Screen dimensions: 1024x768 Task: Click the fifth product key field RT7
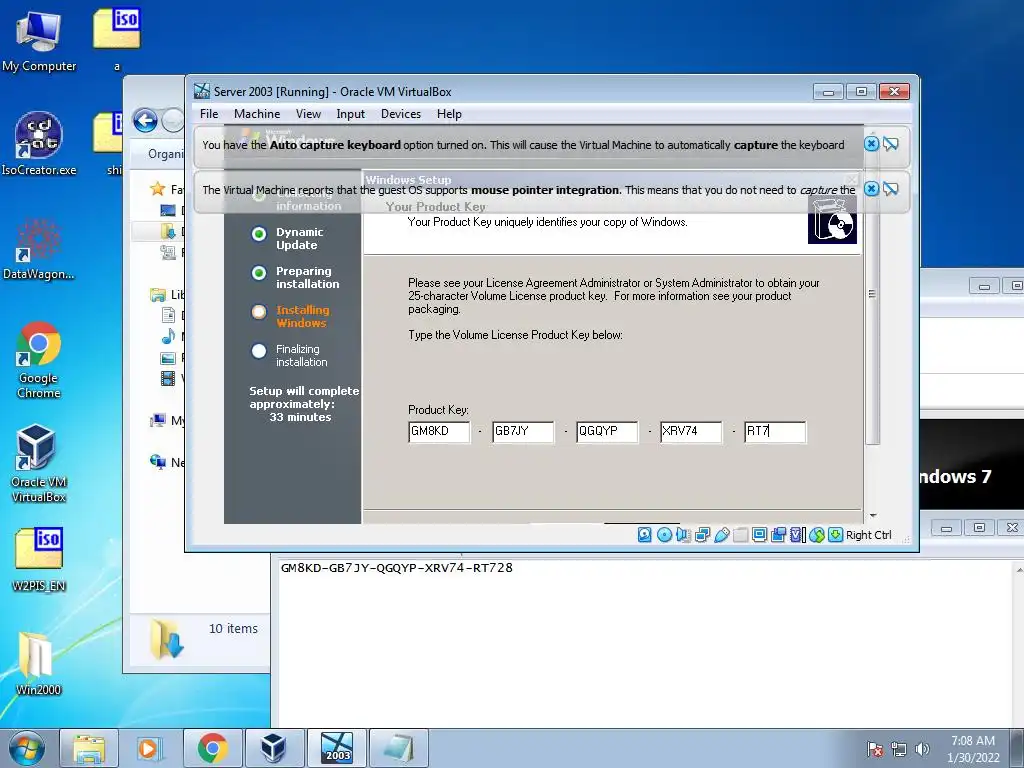(x=775, y=432)
